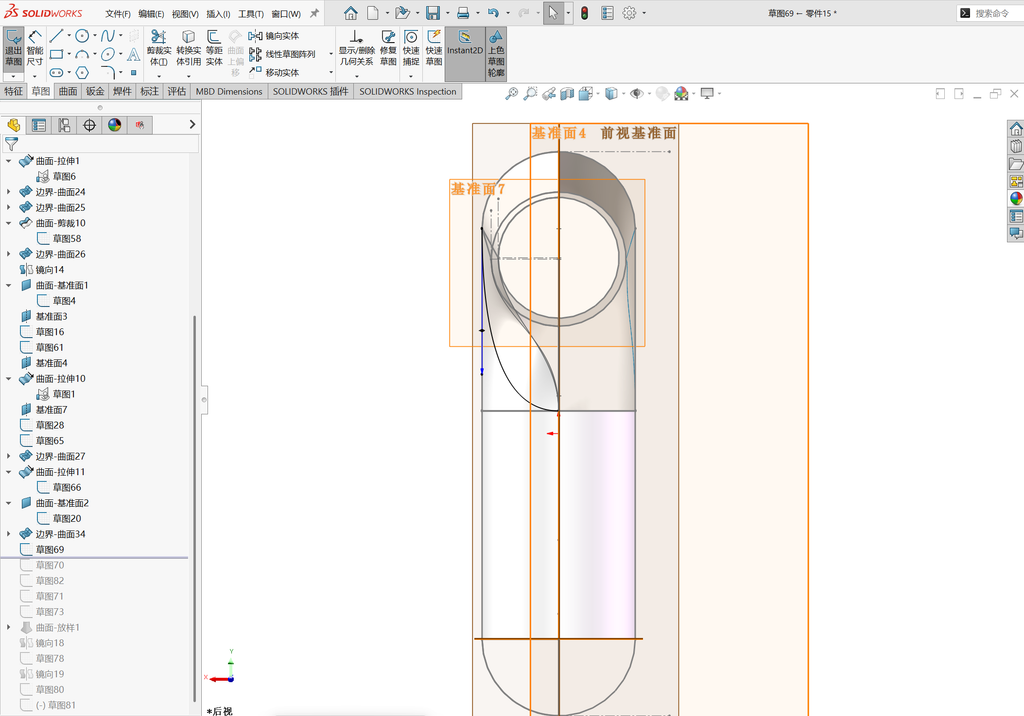Viewport: 1024px width, 716px height.
Task: Open the ConfigurationManager panel tab
Action: coord(64,125)
